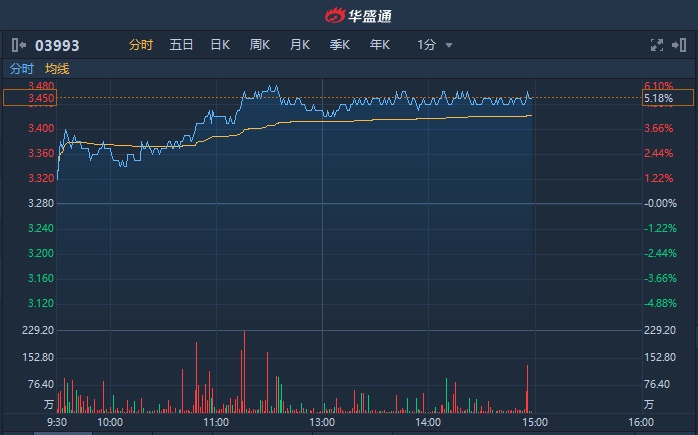Screen dimensions: 698x435
Task: Click the 11:00 time axis marker
Action: [216, 423]
